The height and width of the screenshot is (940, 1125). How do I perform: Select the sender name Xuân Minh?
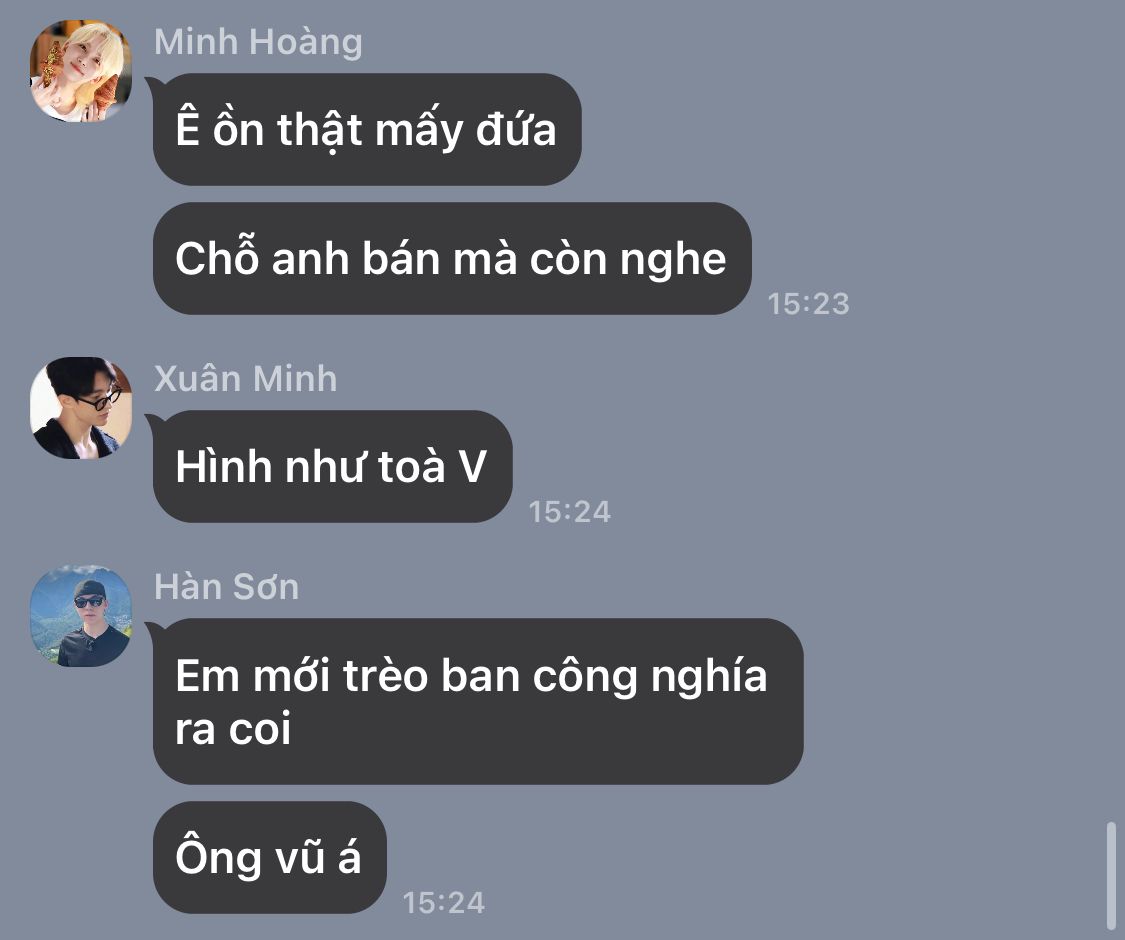click(245, 379)
